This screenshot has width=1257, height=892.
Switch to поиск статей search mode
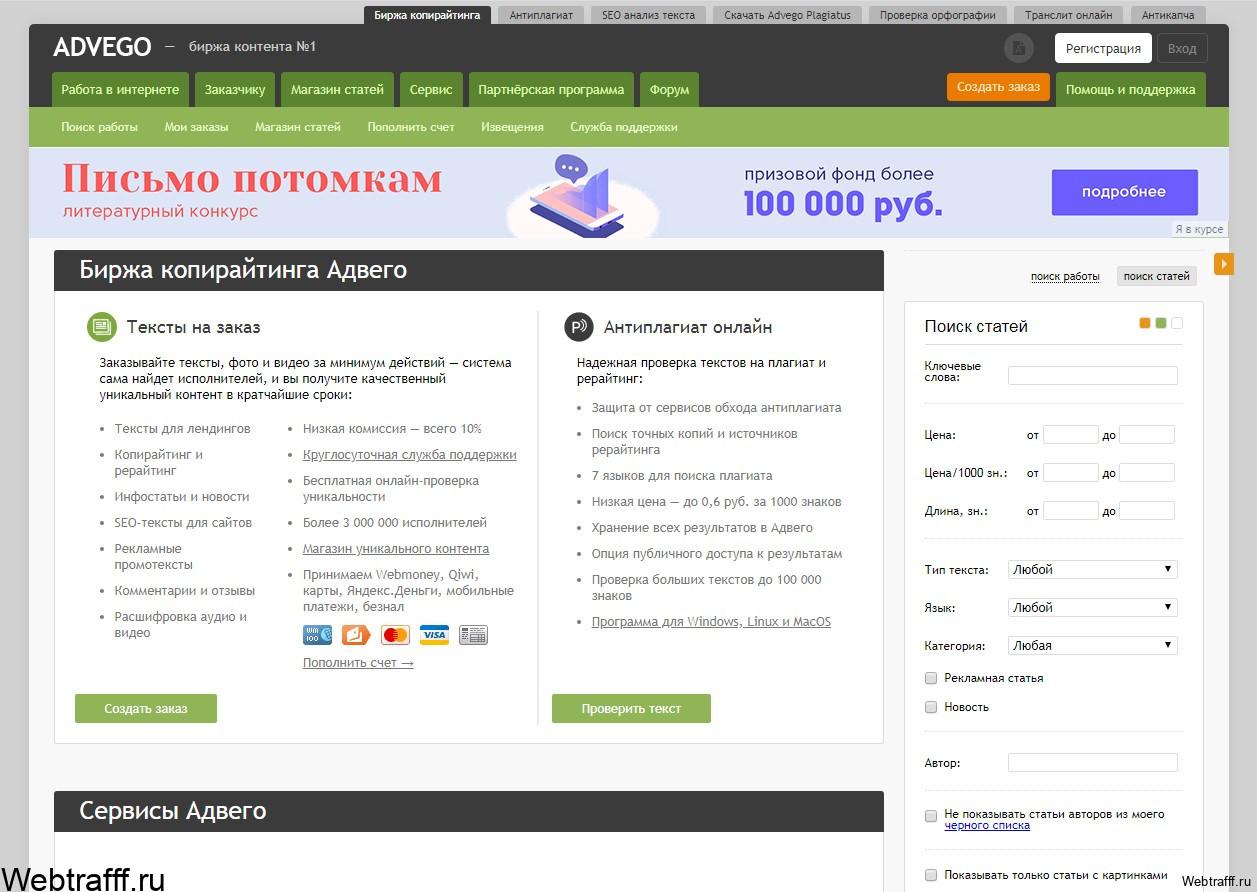(1157, 276)
